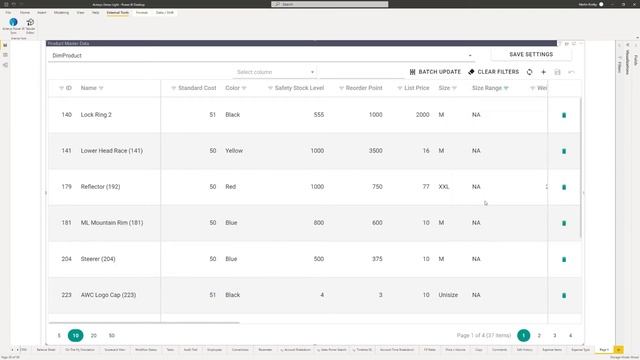Switch to Report view in left sidebar
Screen dimensions: 640x360
point(5,45)
